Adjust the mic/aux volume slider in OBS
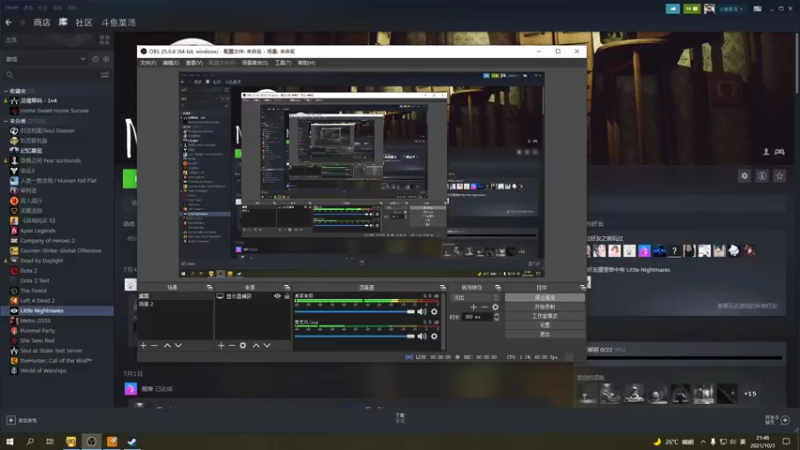The height and width of the screenshot is (450, 800). [355, 336]
